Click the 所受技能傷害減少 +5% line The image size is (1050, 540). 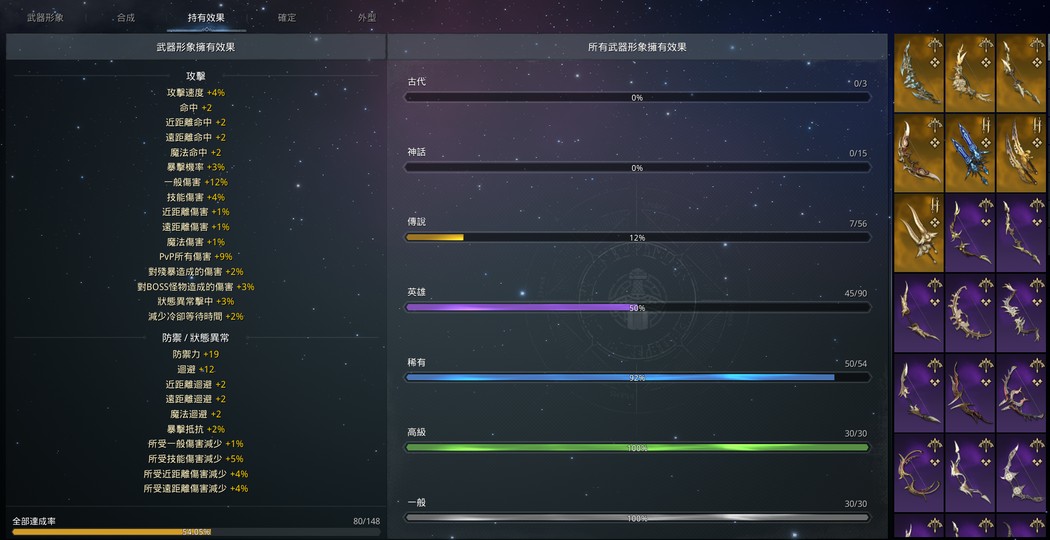(x=196, y=459)
